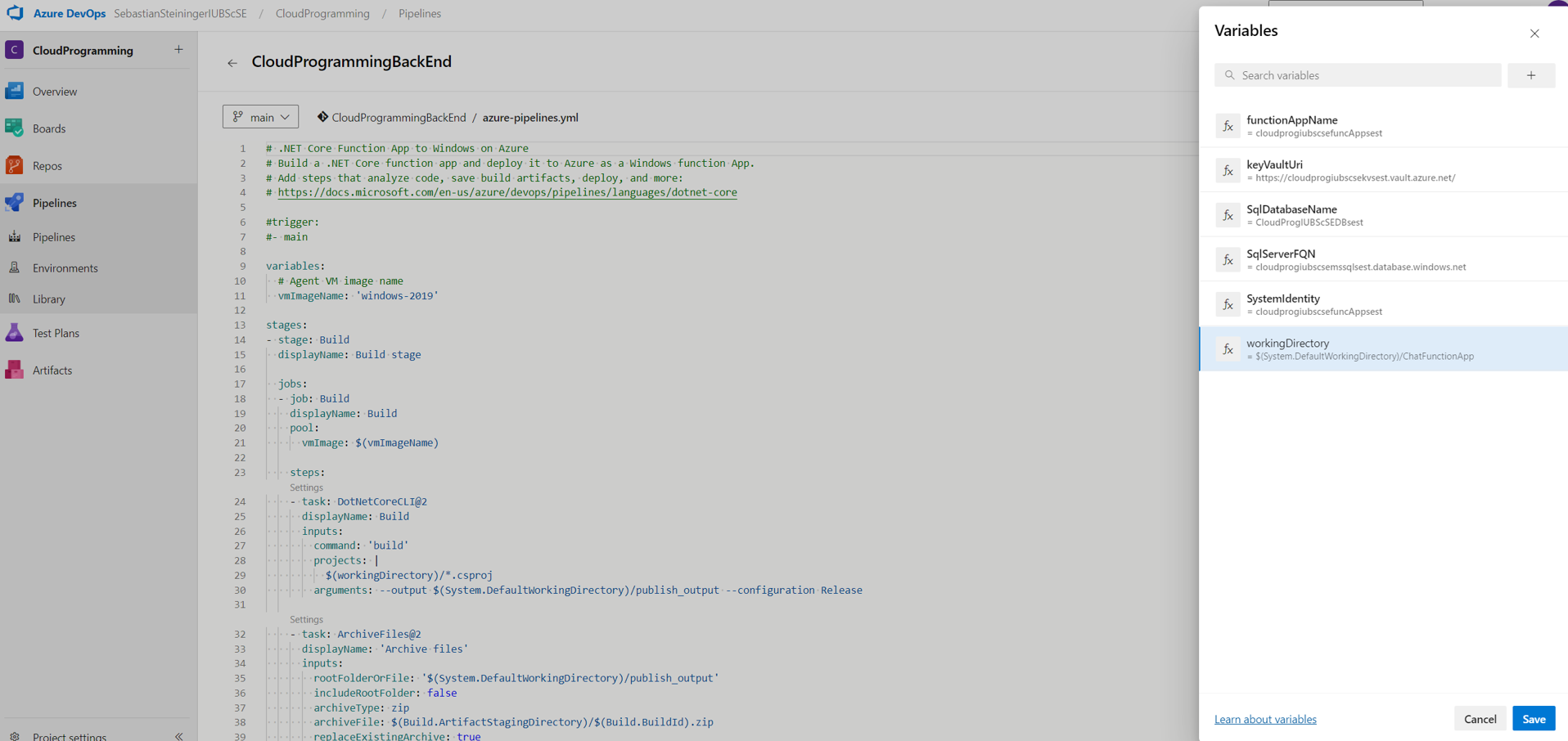Click azure-pipelines.yml file name
The image size is (1568, 741).
530,117
